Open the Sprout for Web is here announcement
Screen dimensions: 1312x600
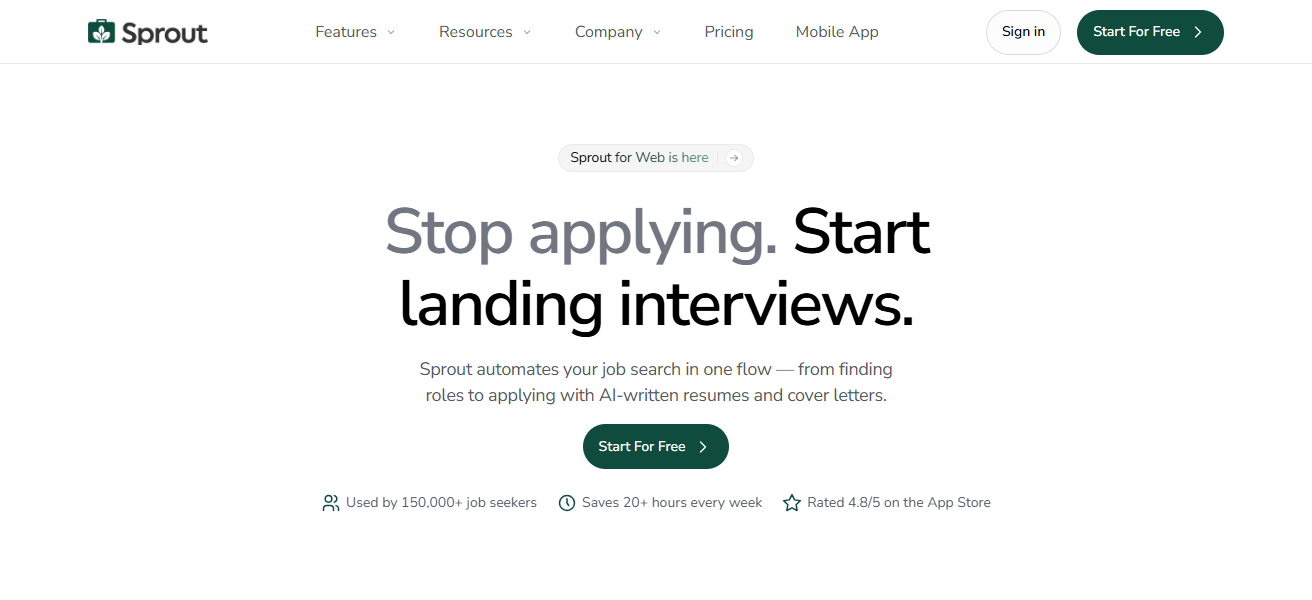tap(656, 158)
